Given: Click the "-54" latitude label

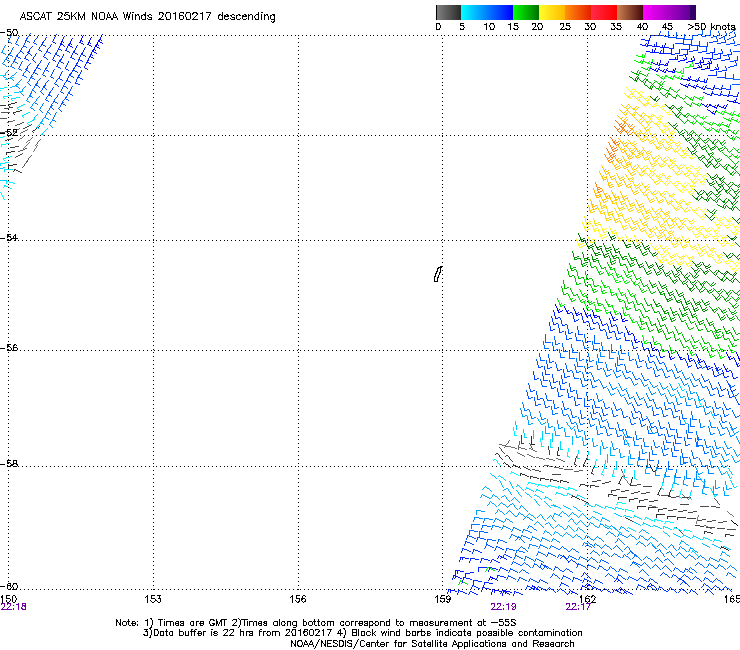Looking at the screenshot, I should [x=9, y=237].
